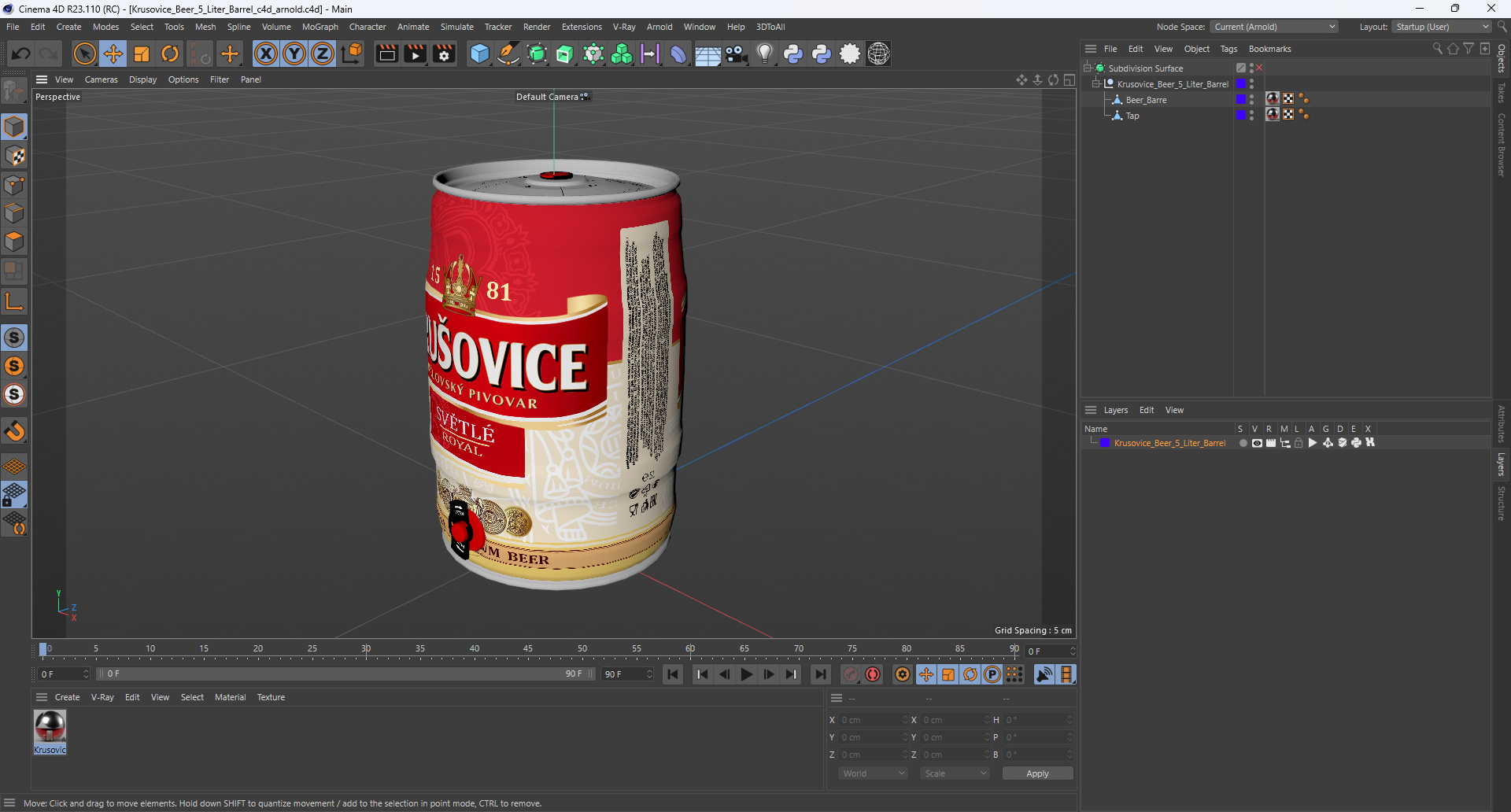Viewport: 1511px width, 812px height.
Task: Click the Undo arrow icon
Action: pyautogui.click(x=21, y=54)
